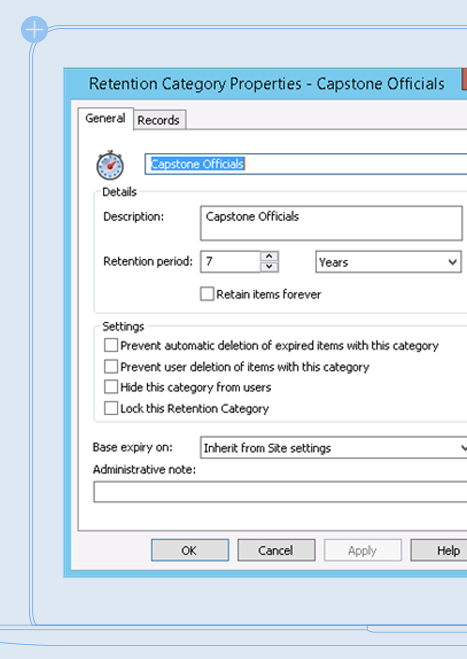This screenshot has height=659, width=467.
Task: Click the Cancel button
Action: pyautogui.click(x=276, y=550)
